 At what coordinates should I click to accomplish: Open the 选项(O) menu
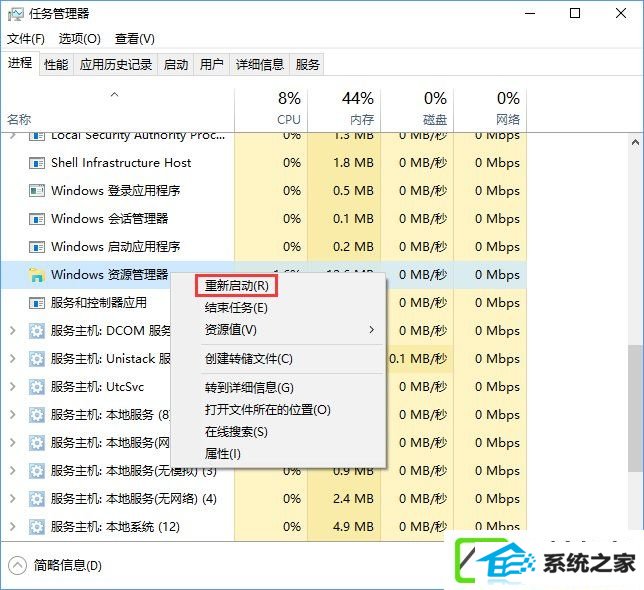point(79,39)
